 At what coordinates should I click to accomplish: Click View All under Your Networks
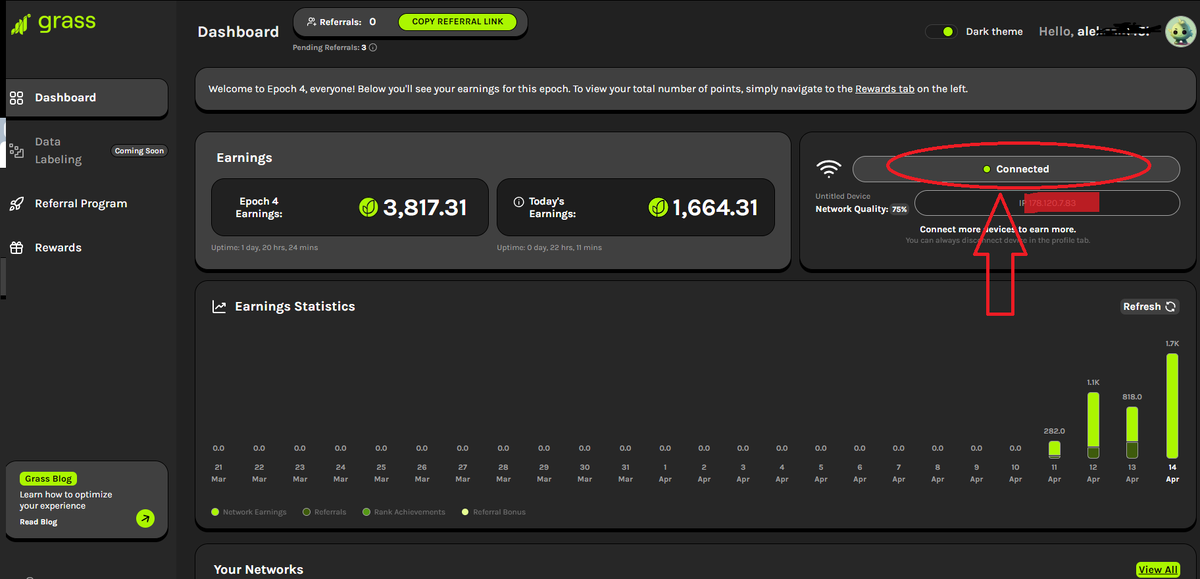tap(1158, 570)
